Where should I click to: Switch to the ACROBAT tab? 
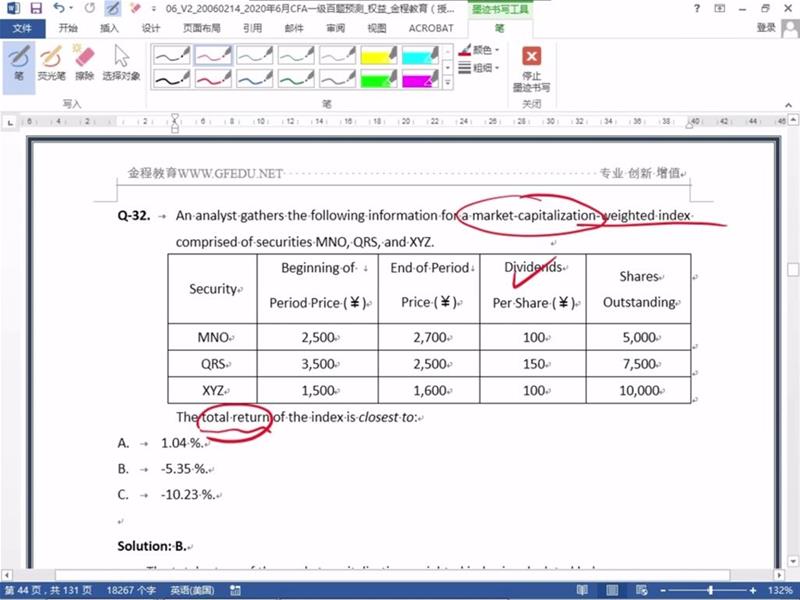click(x=431, y=28)
